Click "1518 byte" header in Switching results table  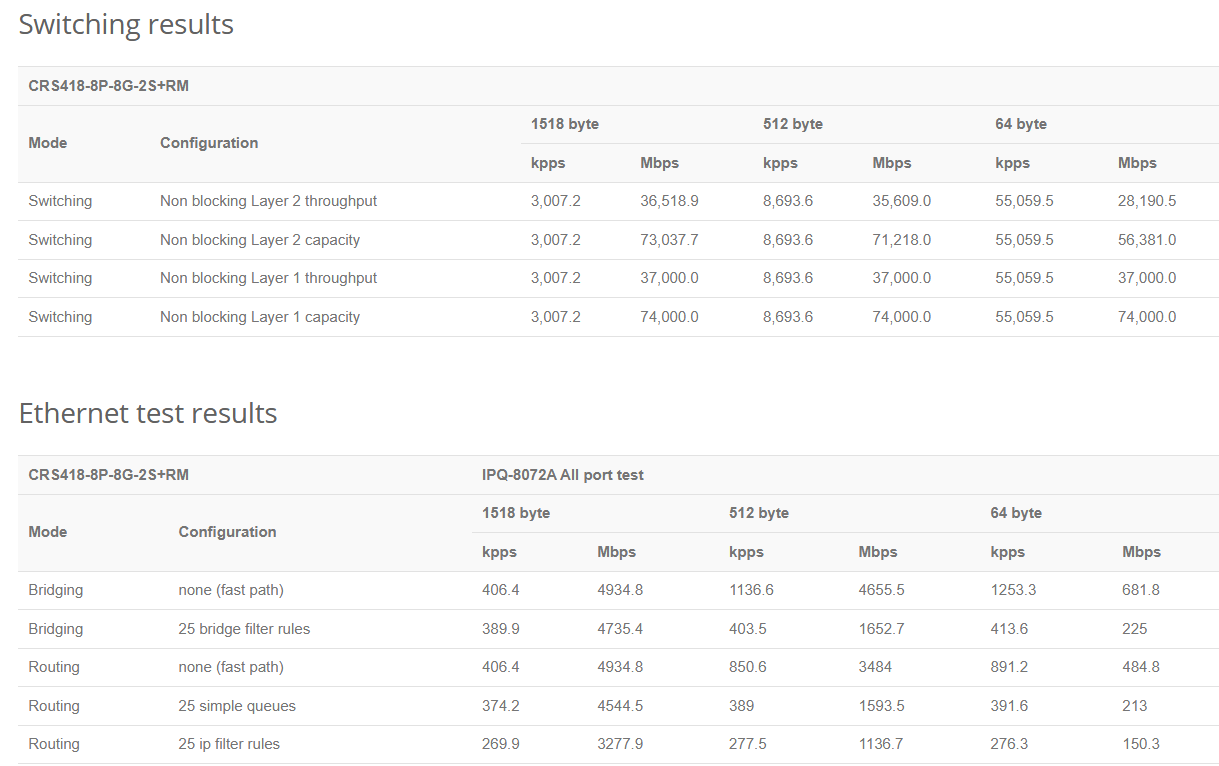(x=564, y=124)
